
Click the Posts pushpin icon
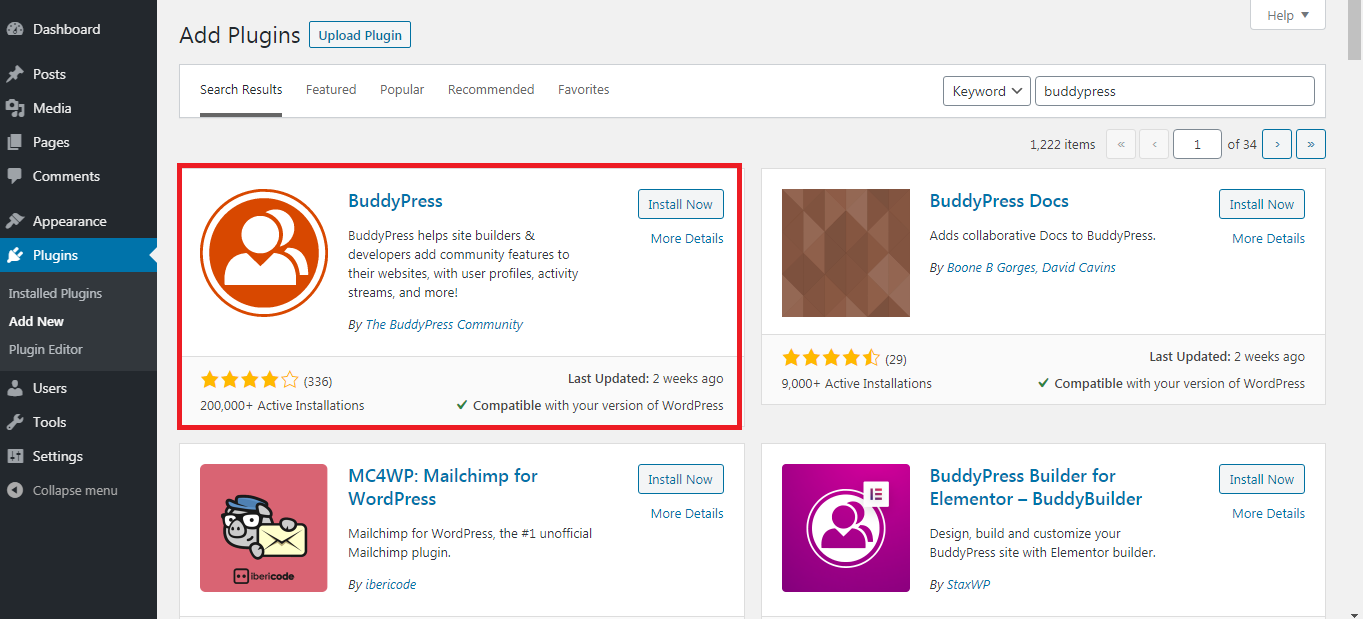[15, 74]
